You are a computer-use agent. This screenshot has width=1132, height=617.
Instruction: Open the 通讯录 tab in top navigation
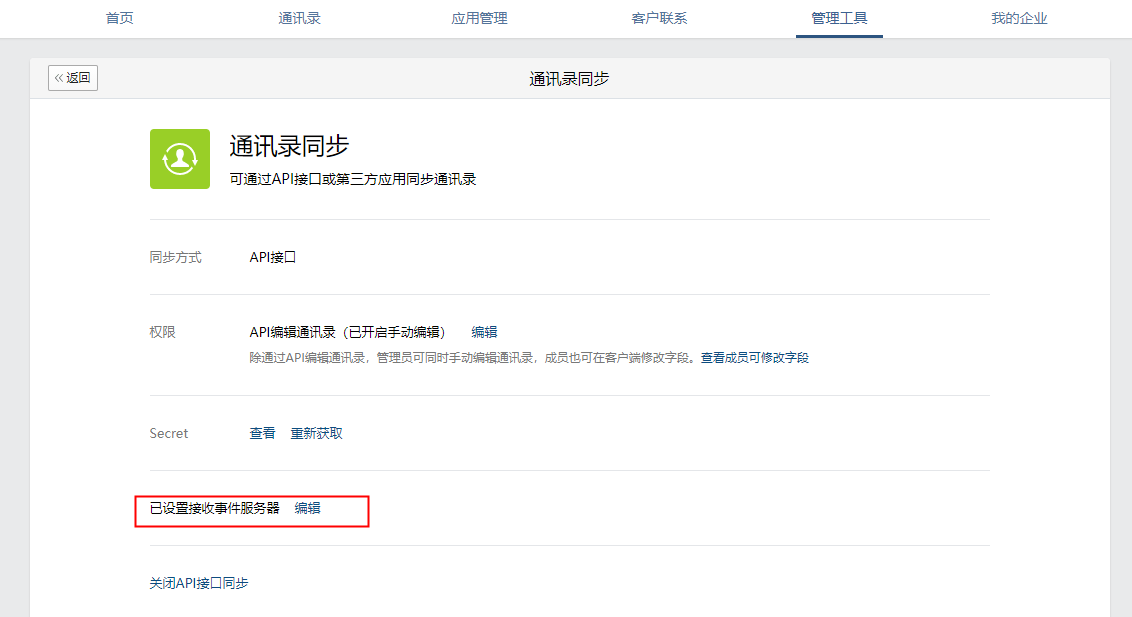tap(299, 18)
